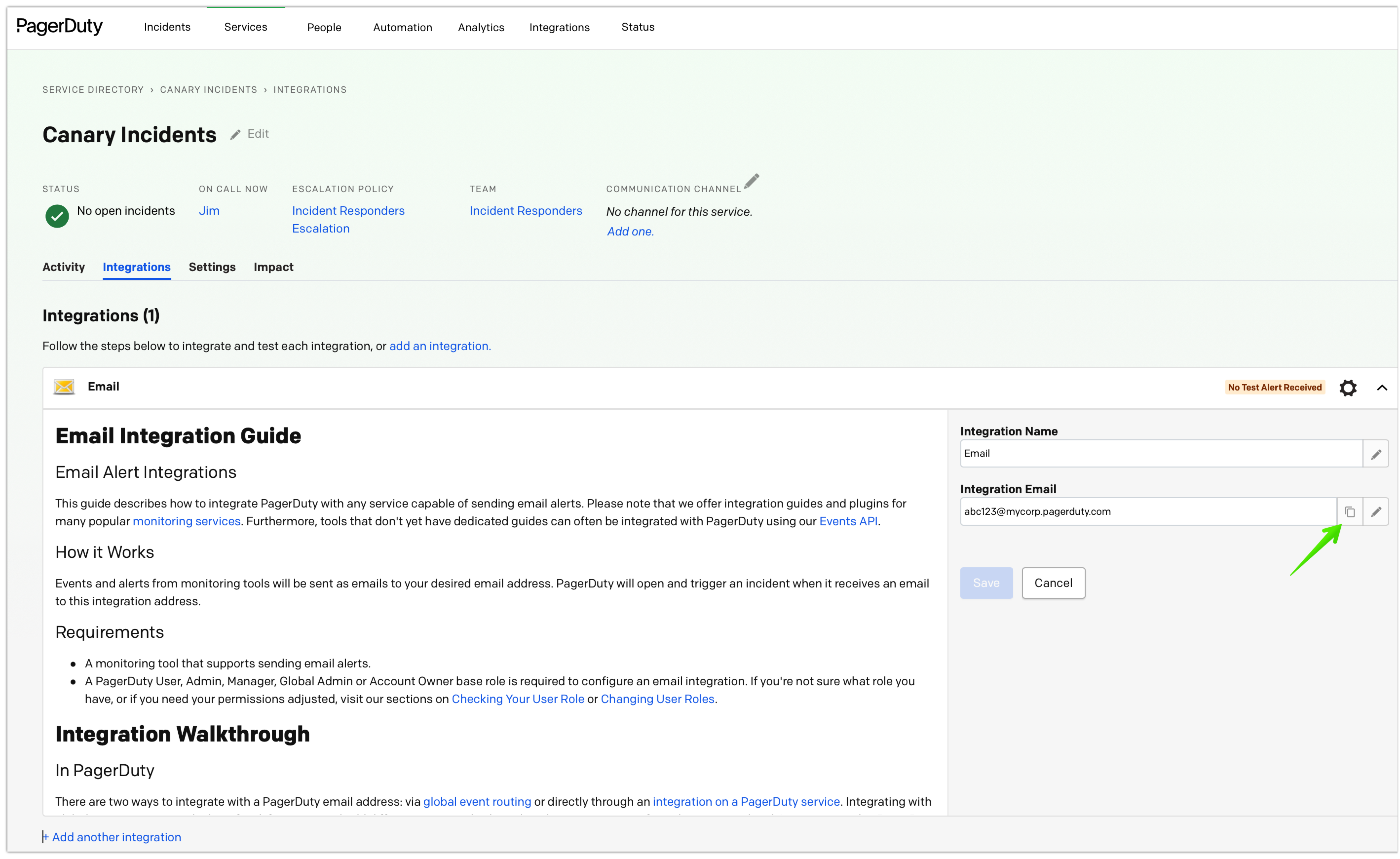Click Add another integration
1400x859 pixels.
[x=113, y=837]
